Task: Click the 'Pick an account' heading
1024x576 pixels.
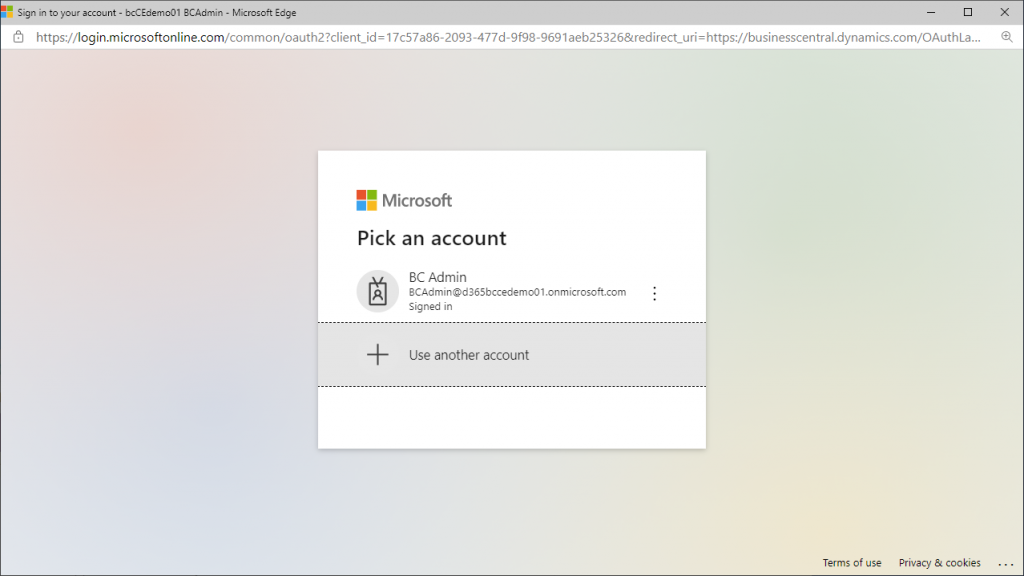Action: (x=432, y=238)
